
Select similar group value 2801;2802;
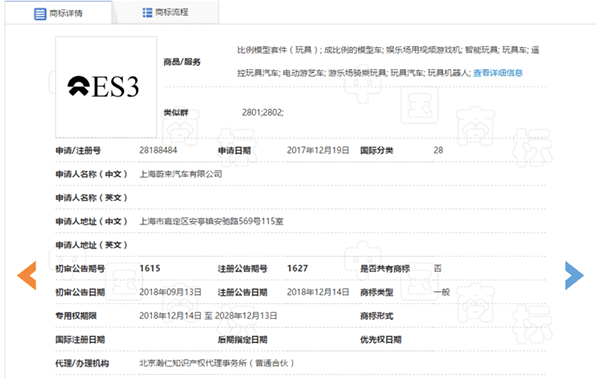pos(263,112)
